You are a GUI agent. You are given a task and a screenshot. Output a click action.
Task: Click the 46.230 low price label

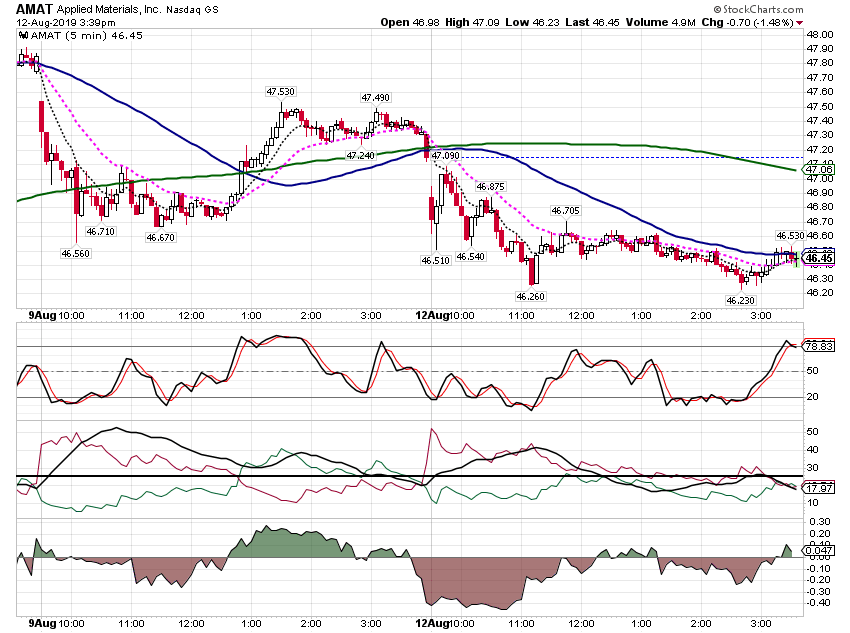tap(740, 300)
